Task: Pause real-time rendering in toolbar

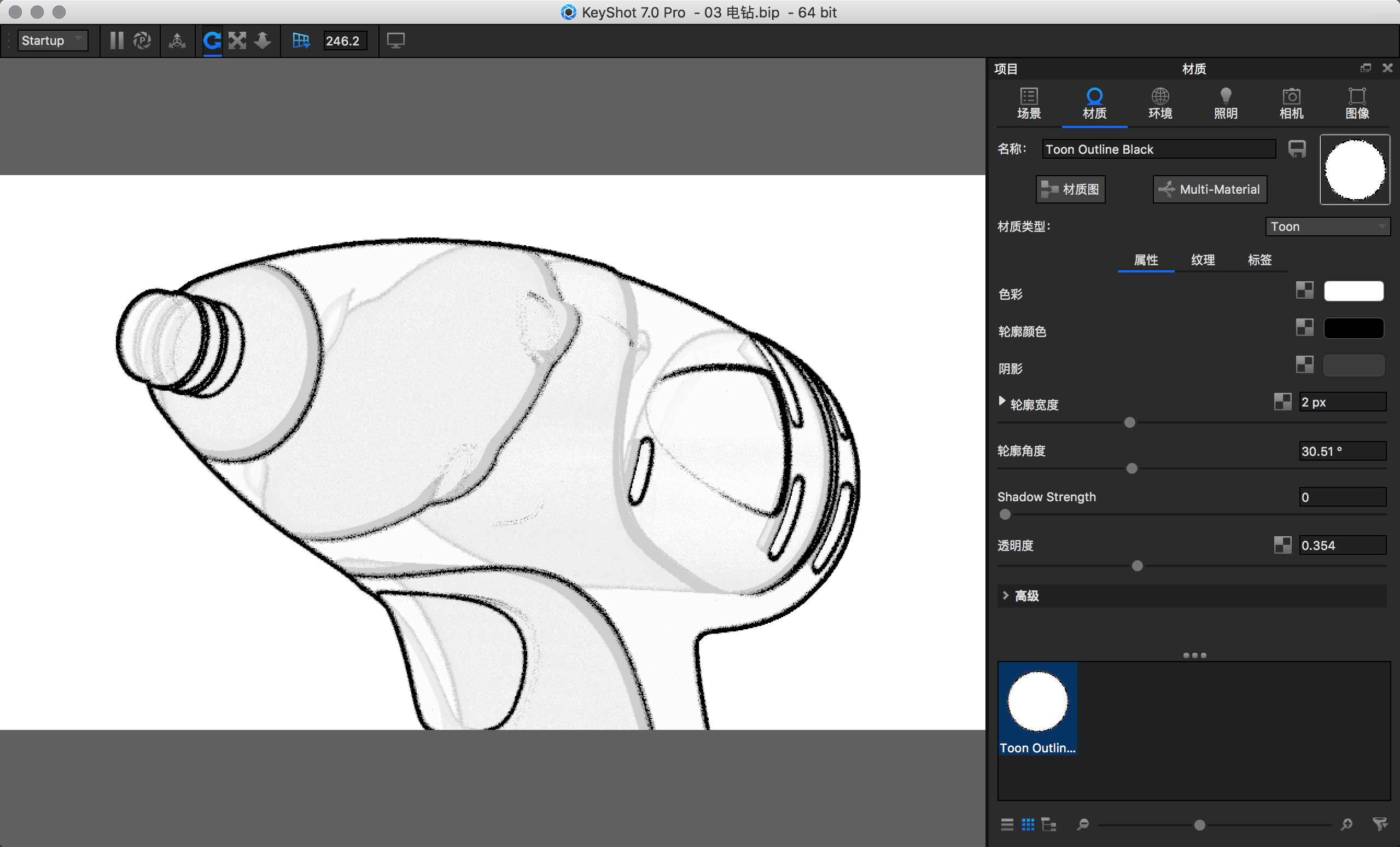Action: 116,40
